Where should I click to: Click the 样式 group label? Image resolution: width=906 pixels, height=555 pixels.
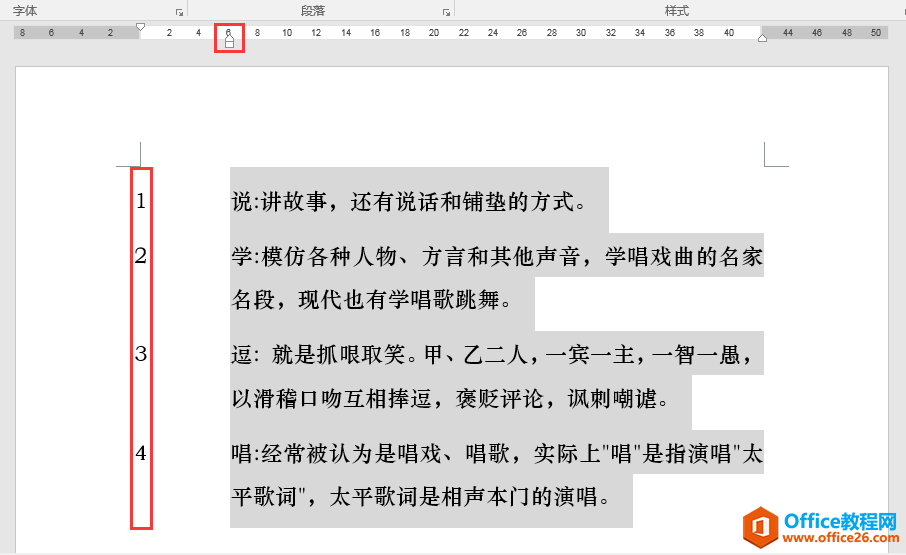click(677, 11)
